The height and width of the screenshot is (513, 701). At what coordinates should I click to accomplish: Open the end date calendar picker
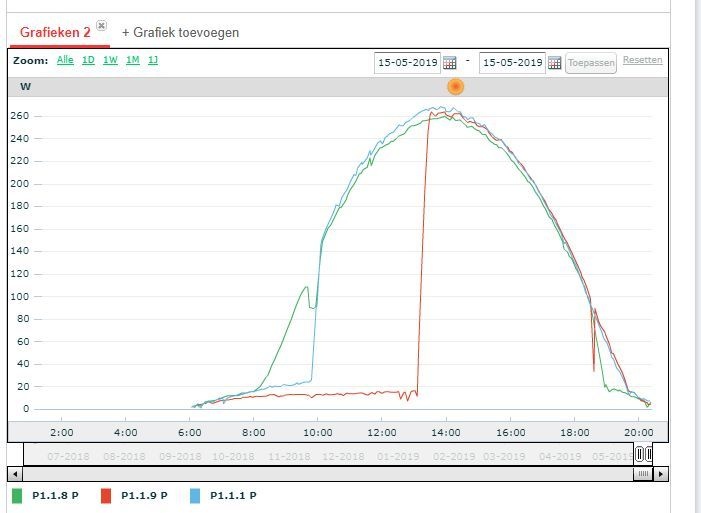click(x=554, y=63)
